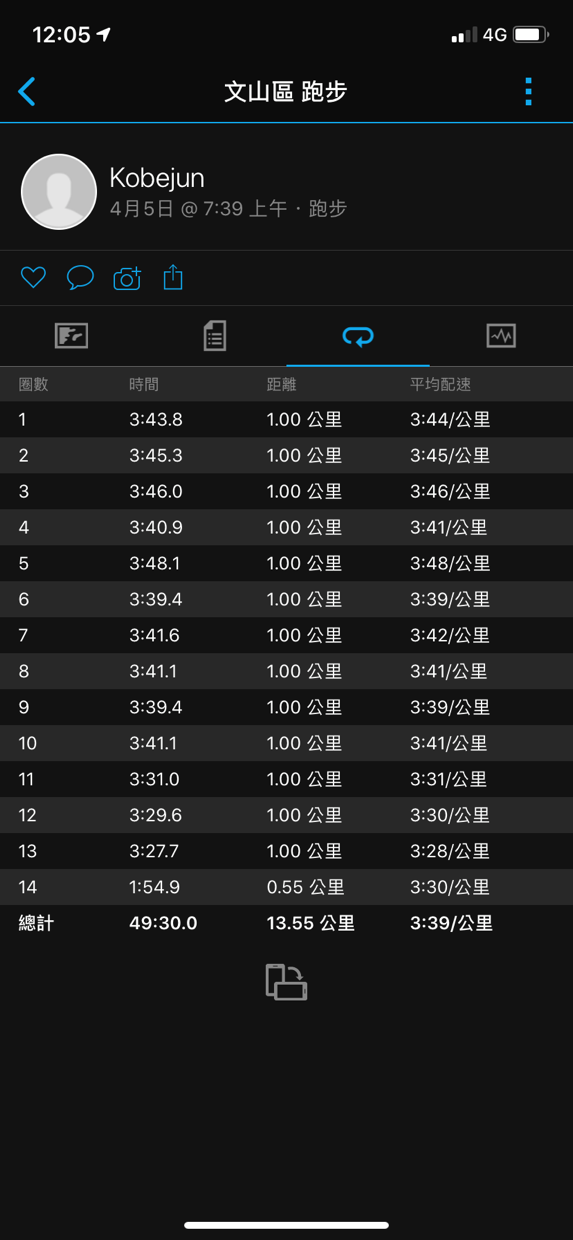Share the activity using share icon

(173, 277)
